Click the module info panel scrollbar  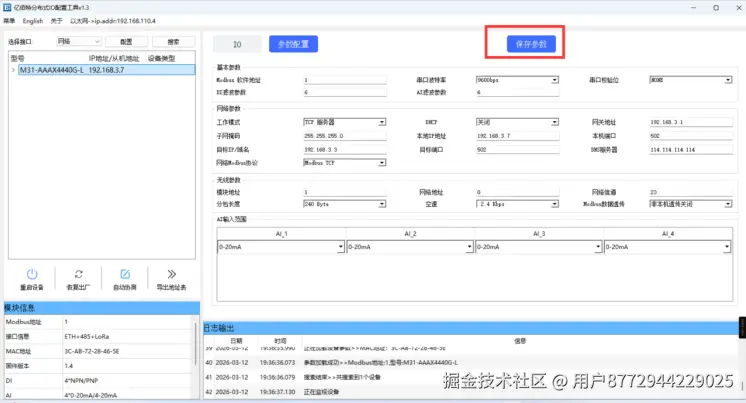(x=196, y=345)
